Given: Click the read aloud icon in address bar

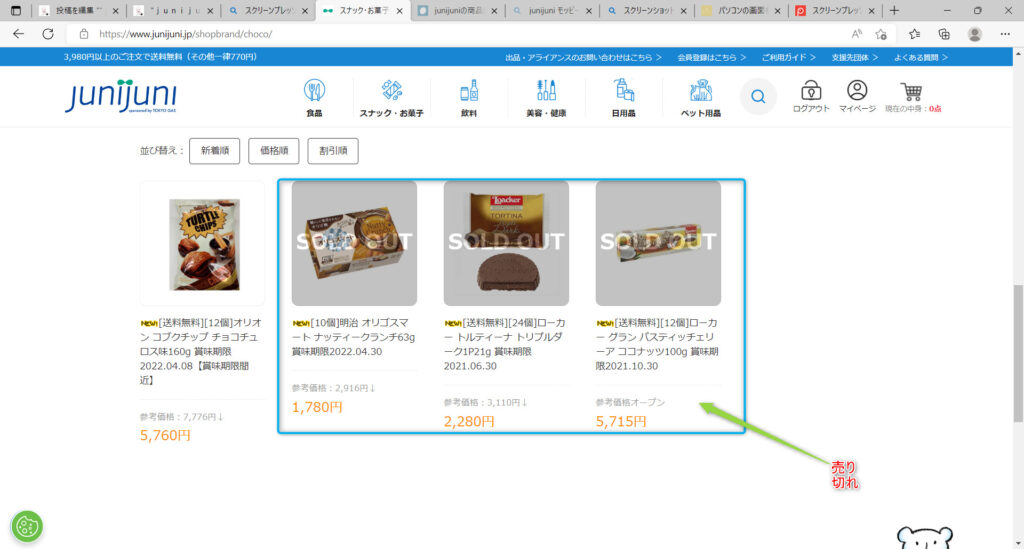Looking at the screenshot, I should [x=856, y=34].
